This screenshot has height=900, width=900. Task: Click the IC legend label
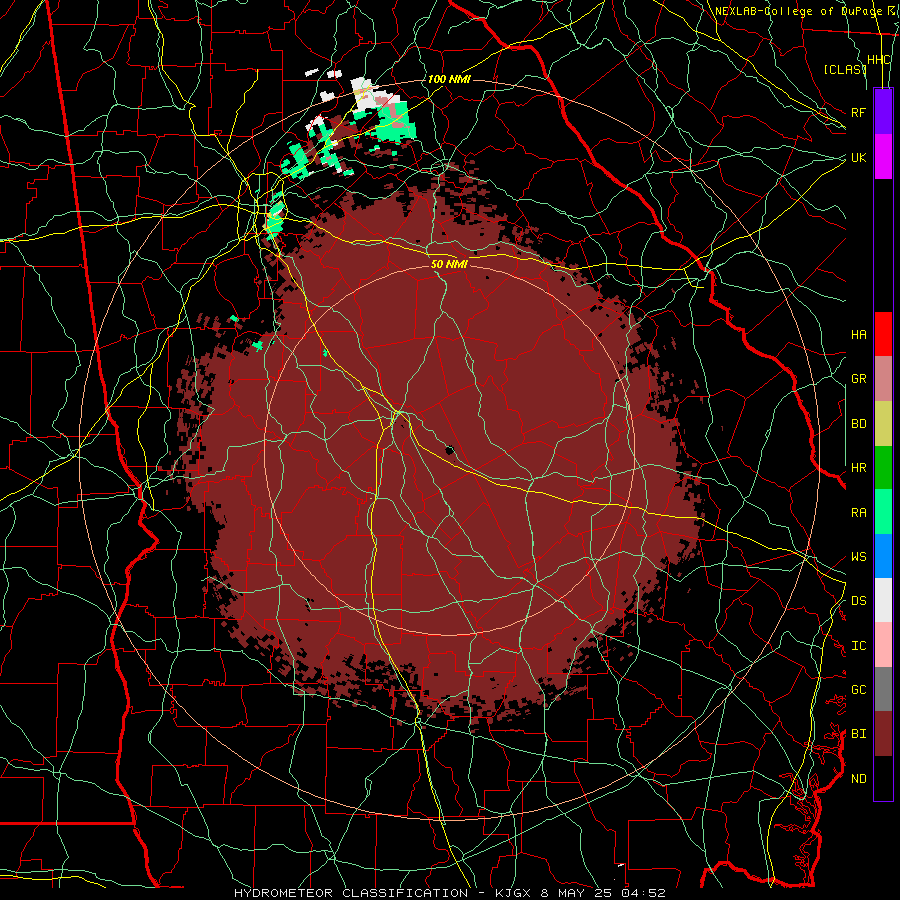pyautogui.click(x=858, y=646)
